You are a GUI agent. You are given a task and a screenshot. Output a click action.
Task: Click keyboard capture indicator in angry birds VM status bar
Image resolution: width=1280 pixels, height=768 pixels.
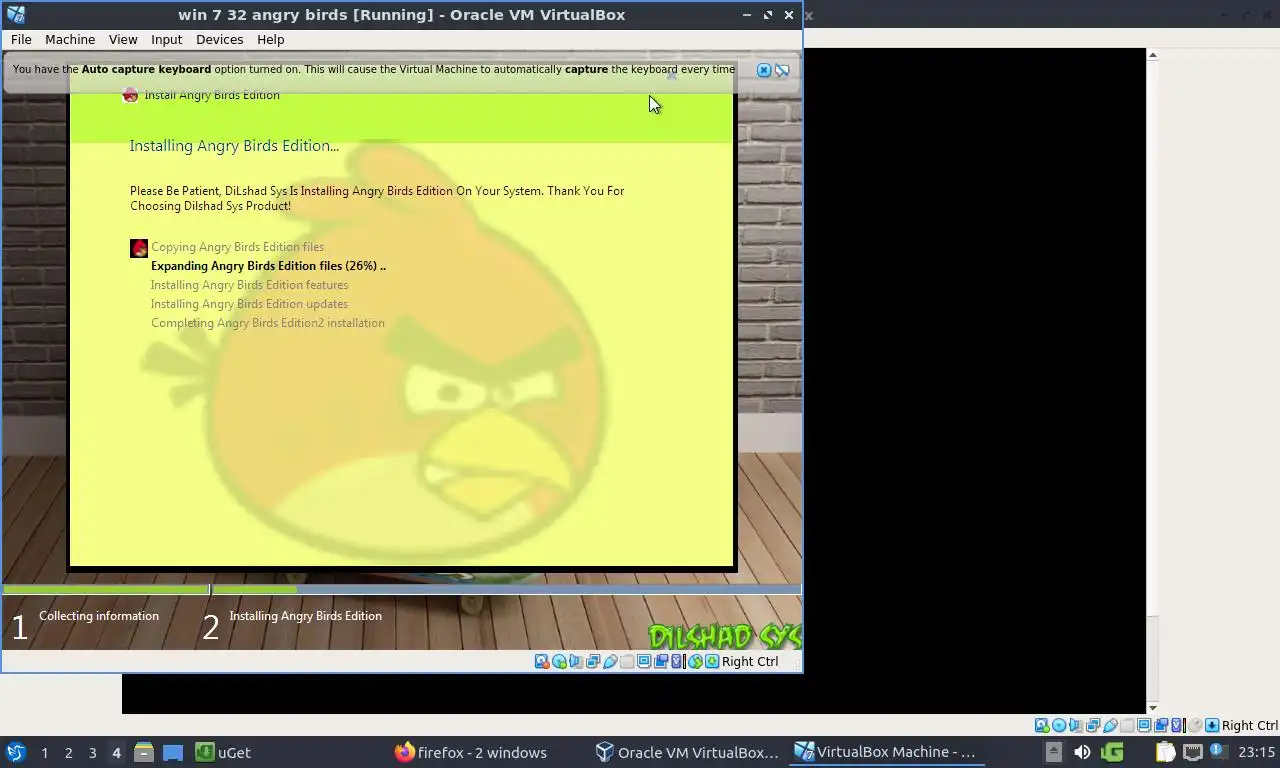coord(712,661)
